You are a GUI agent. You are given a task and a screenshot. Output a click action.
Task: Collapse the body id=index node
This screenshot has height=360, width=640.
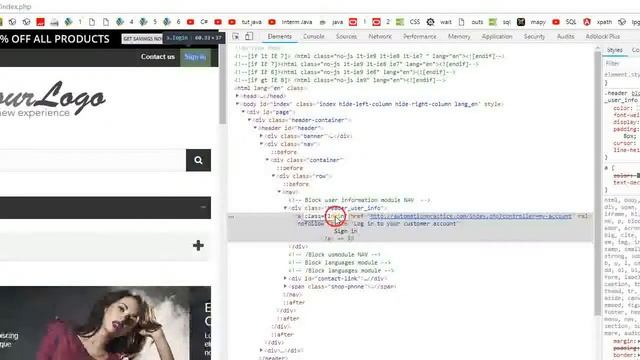[237, 104]
